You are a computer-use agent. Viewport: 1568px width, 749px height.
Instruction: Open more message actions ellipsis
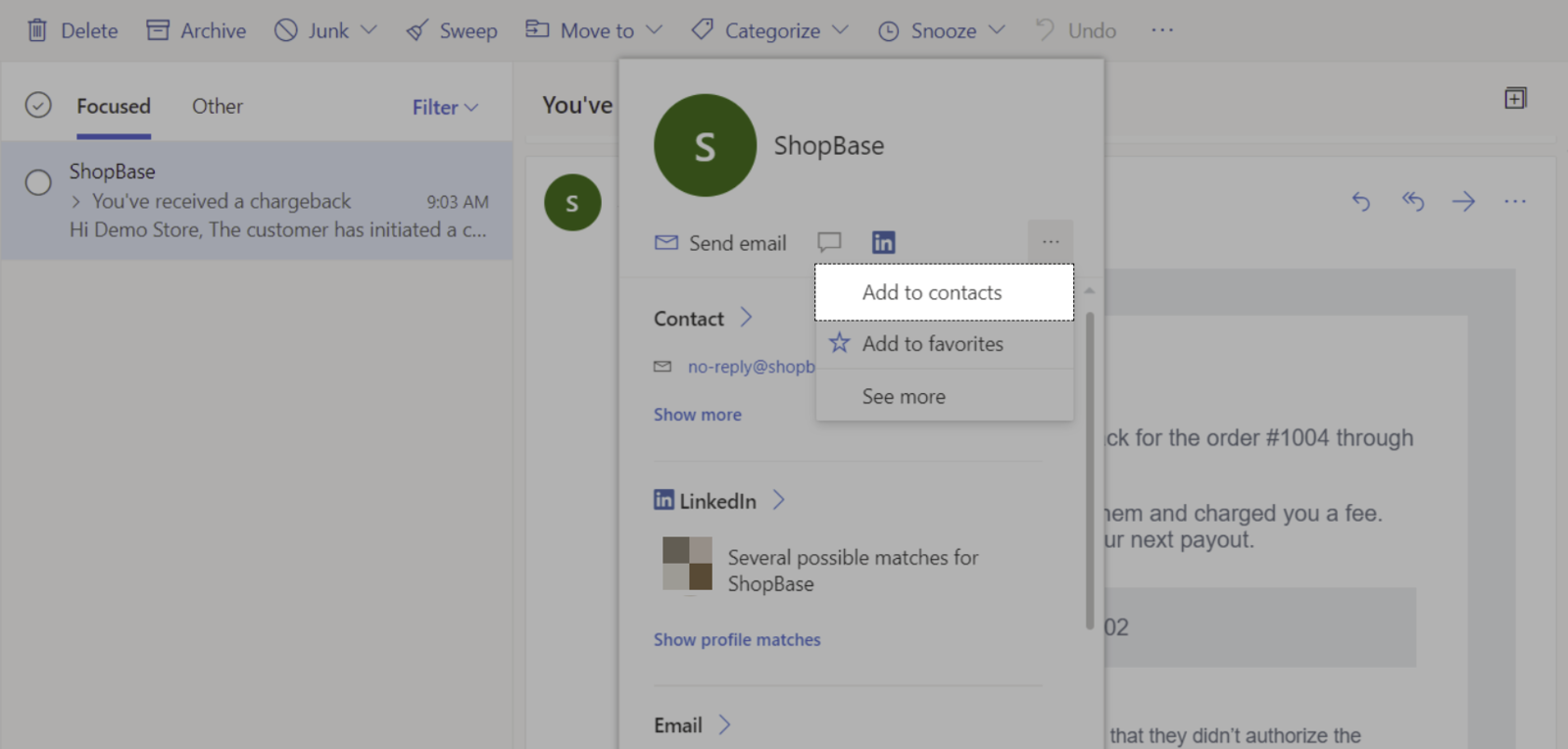point(1515,201)
